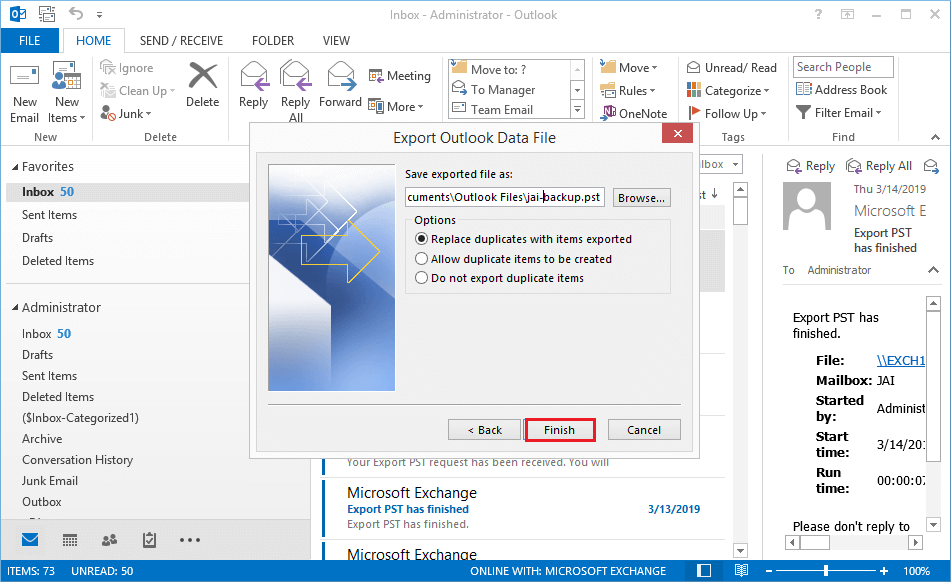Open People view in navigation bar

coord(109,540)
